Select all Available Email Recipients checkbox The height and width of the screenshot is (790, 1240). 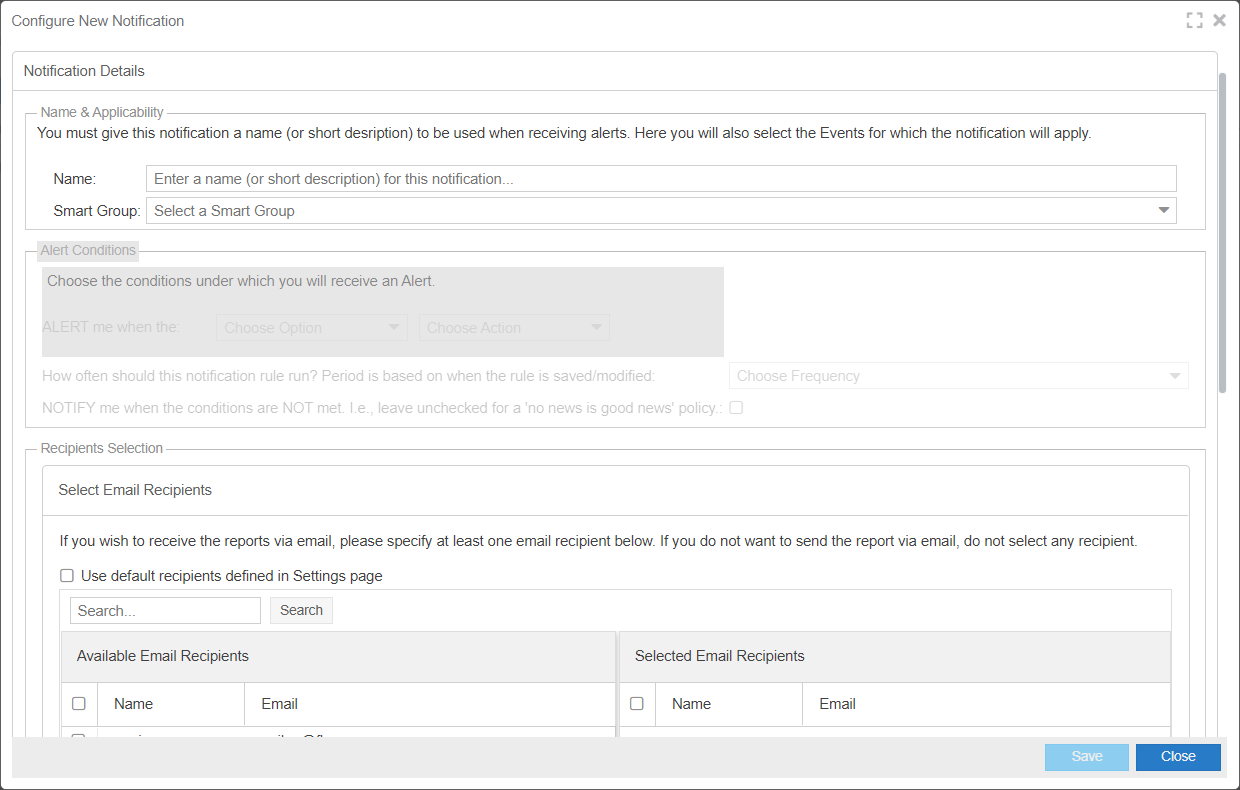(x=79, y=704)
